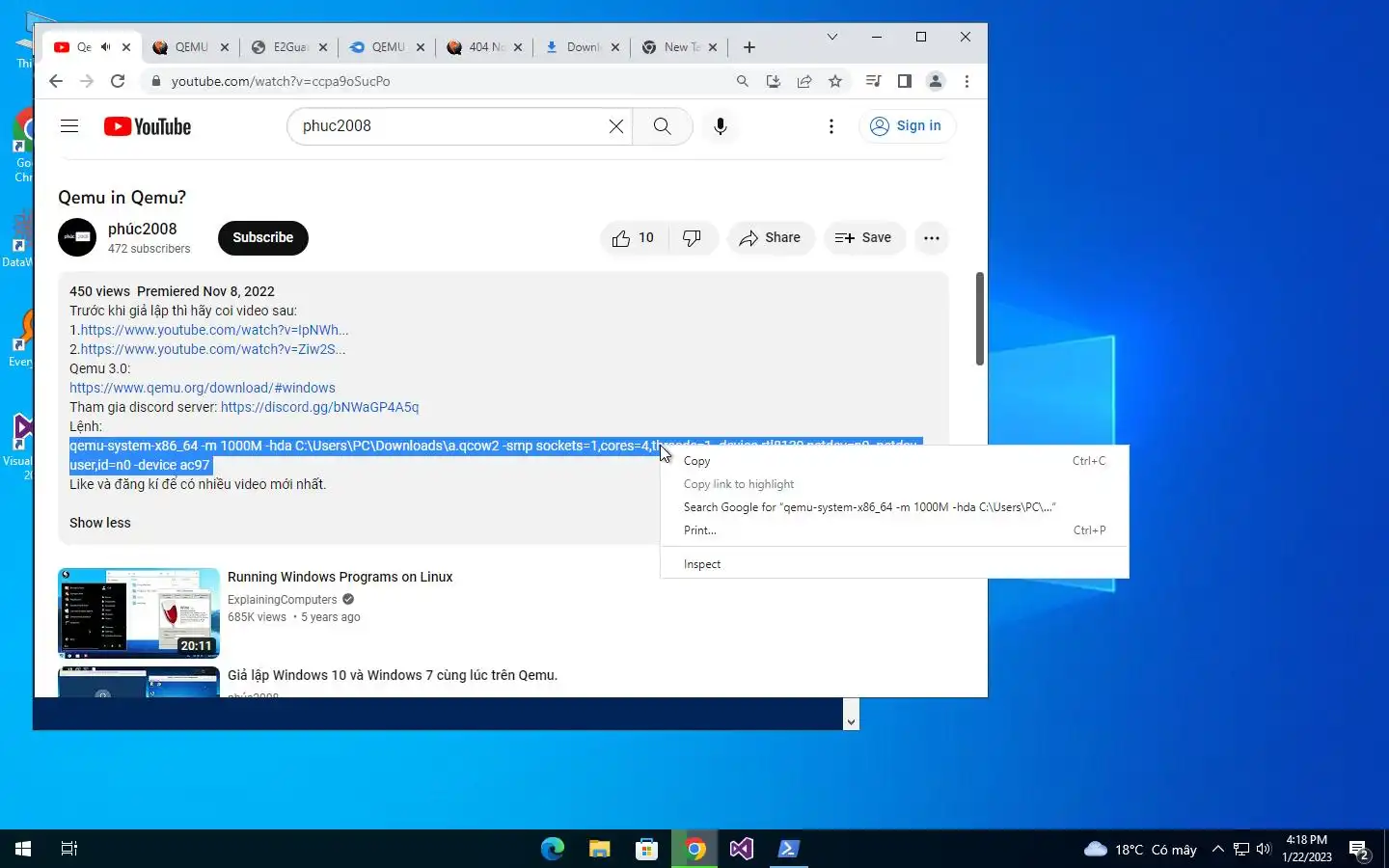Go back with Chrome's back arrow
Image resolution: width=1389 pixels, height=868 pixels.
[56, 81]
